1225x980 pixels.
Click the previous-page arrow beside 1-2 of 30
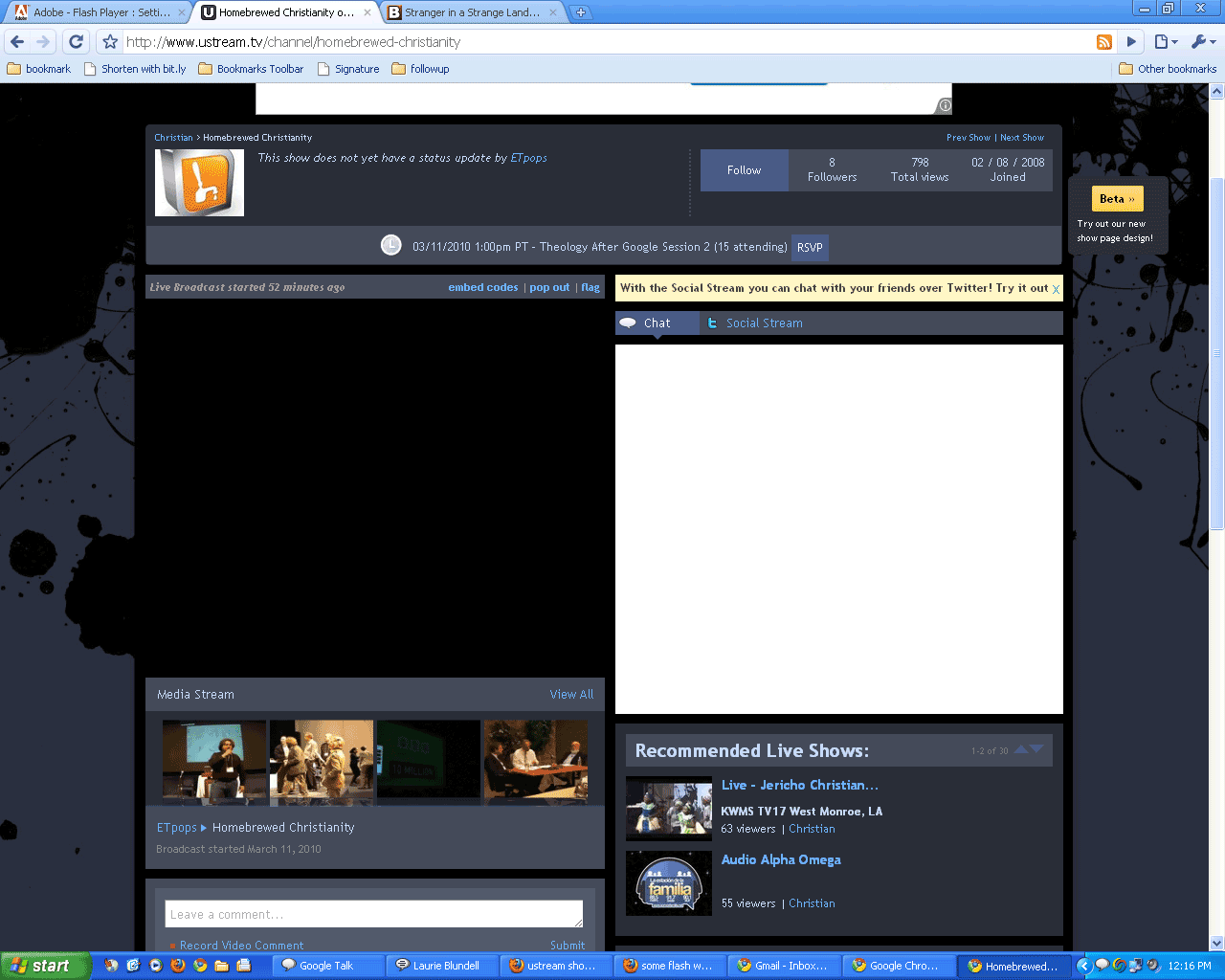[x=1023, y=749]
